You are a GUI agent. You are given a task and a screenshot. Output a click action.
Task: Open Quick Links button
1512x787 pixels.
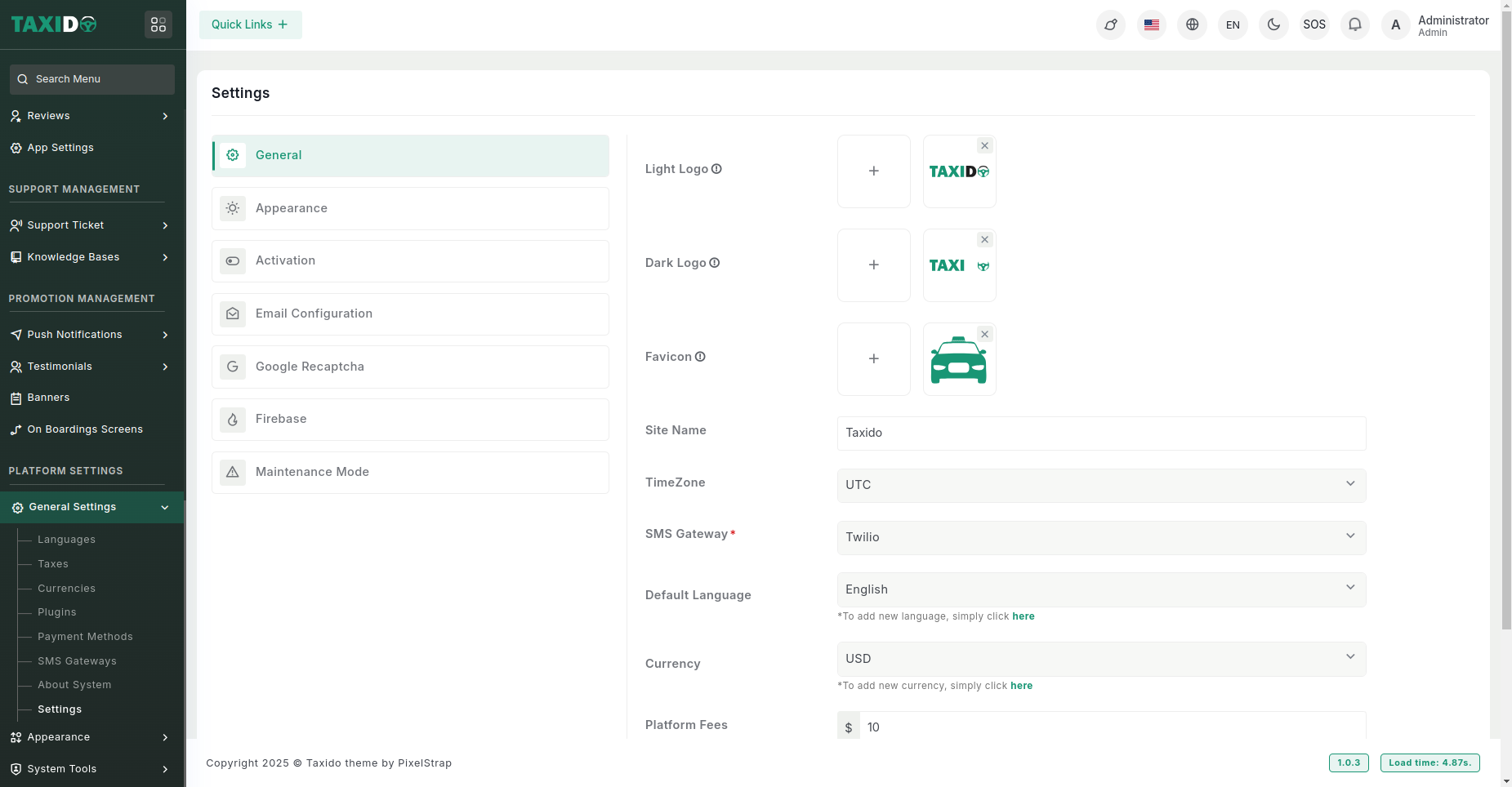point(250,24)
